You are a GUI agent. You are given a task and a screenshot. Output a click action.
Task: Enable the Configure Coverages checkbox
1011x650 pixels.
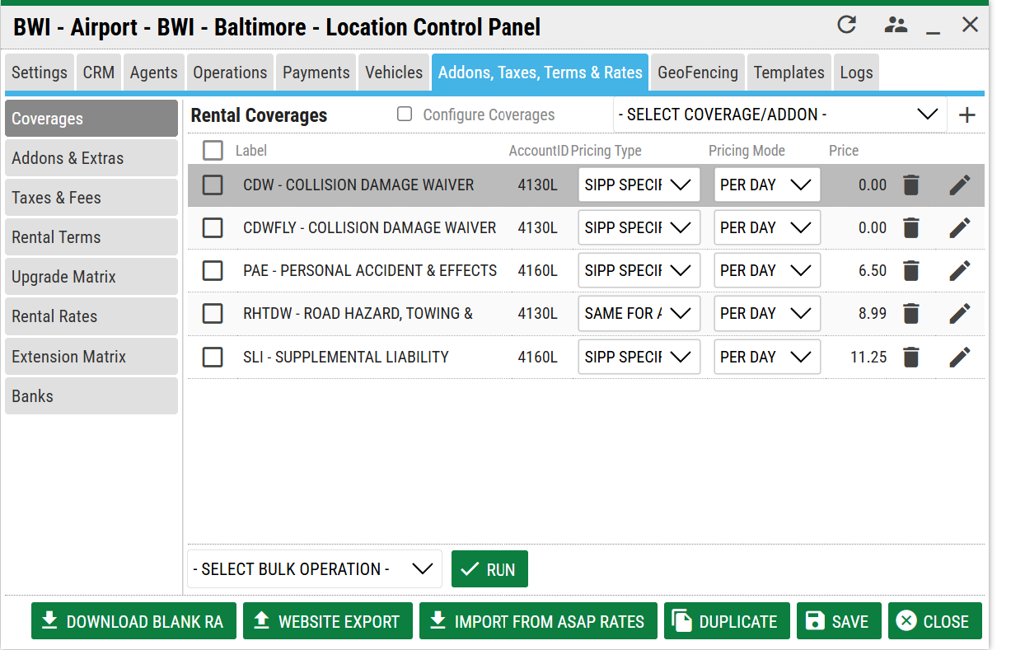click(405, 114)
